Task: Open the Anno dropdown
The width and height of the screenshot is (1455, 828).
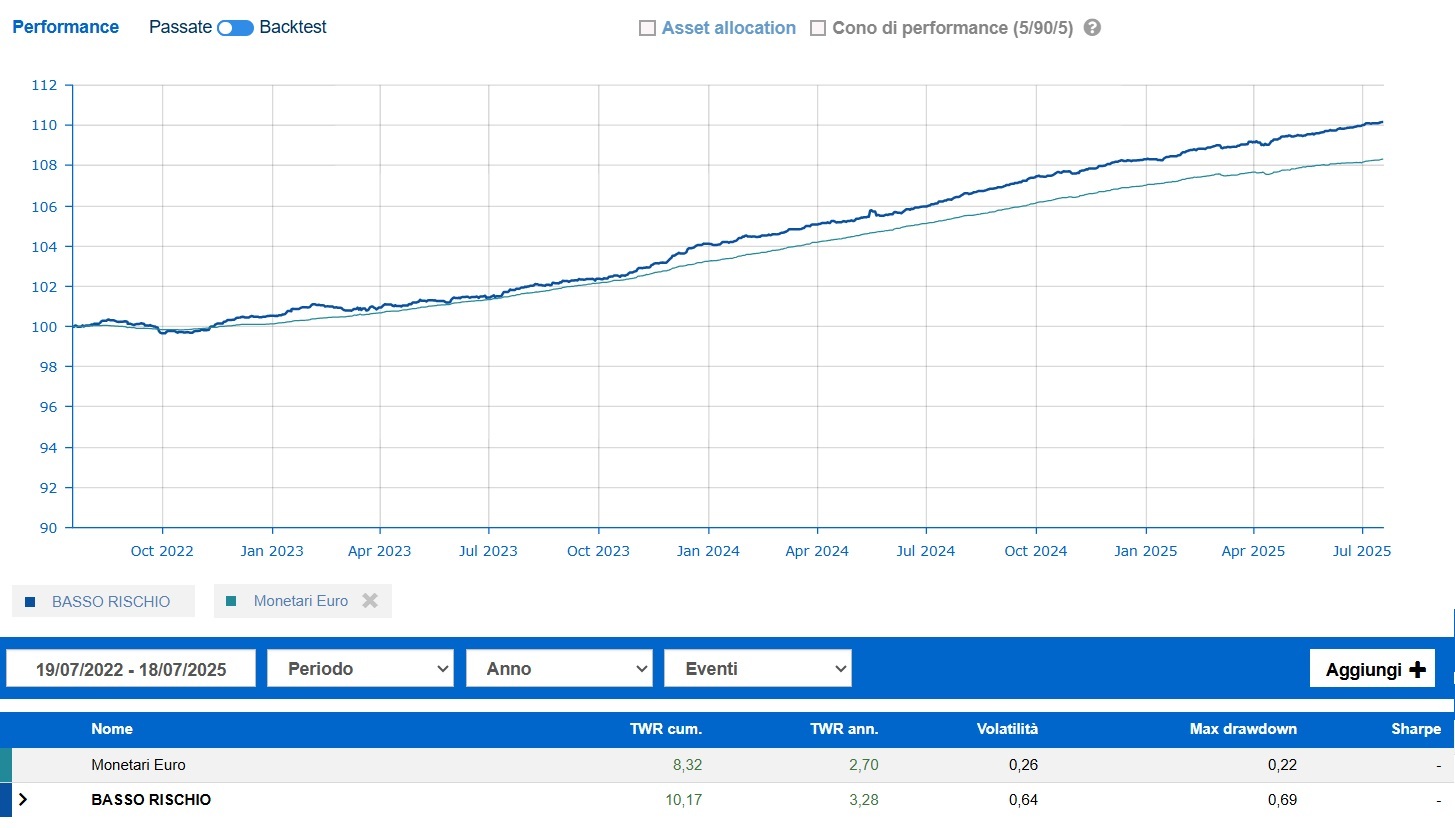Action: click(558, 669)
